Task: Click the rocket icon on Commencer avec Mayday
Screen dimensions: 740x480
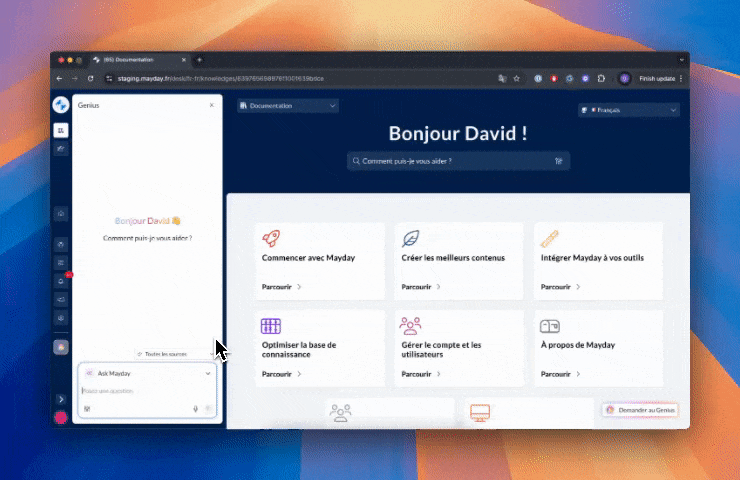Action: point(271,238)
